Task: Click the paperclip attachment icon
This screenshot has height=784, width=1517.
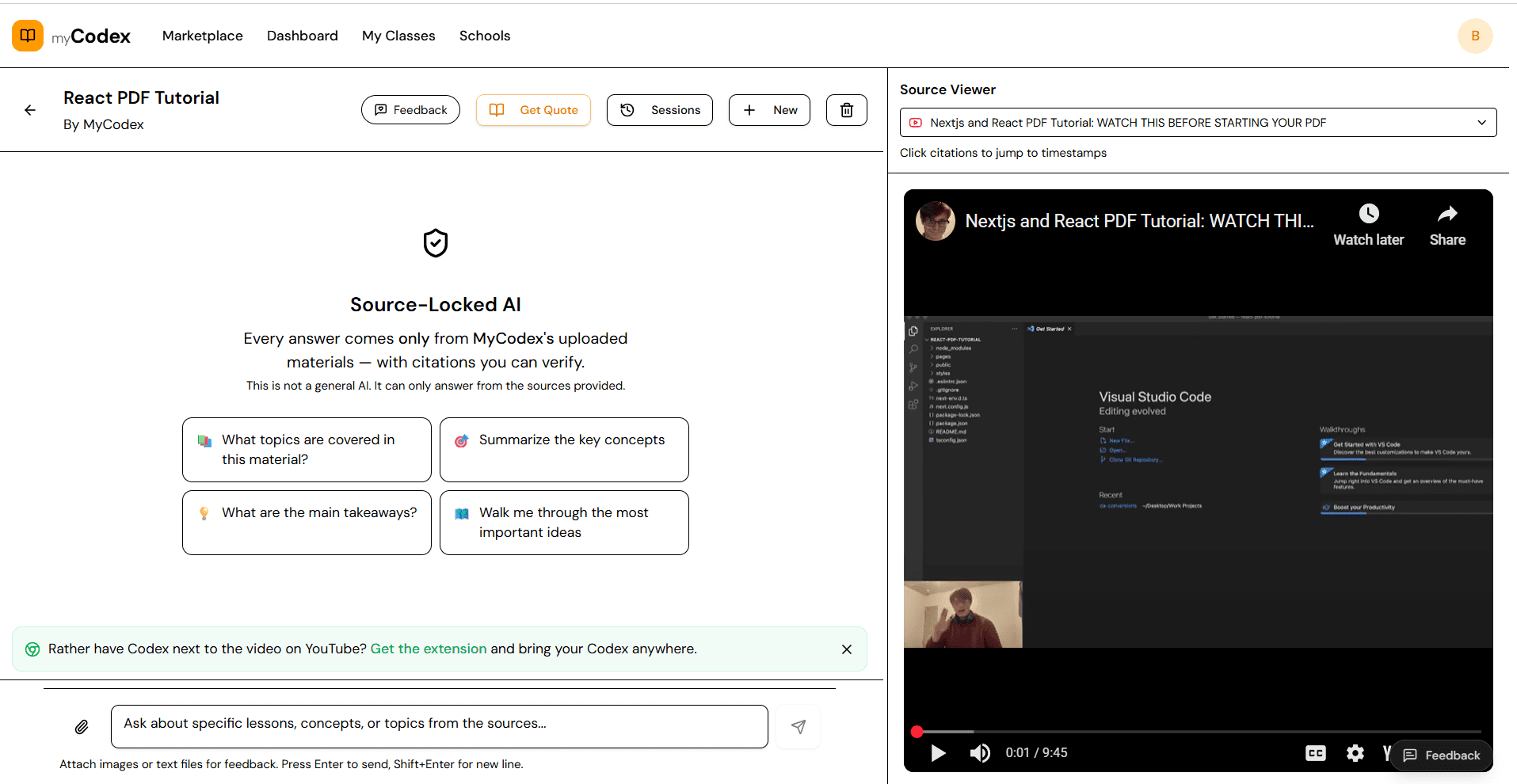Action: coord(82,726)
